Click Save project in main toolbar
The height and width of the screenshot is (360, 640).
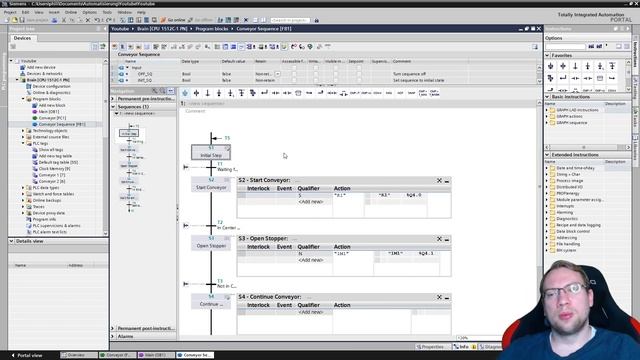[x=34, y=20]
